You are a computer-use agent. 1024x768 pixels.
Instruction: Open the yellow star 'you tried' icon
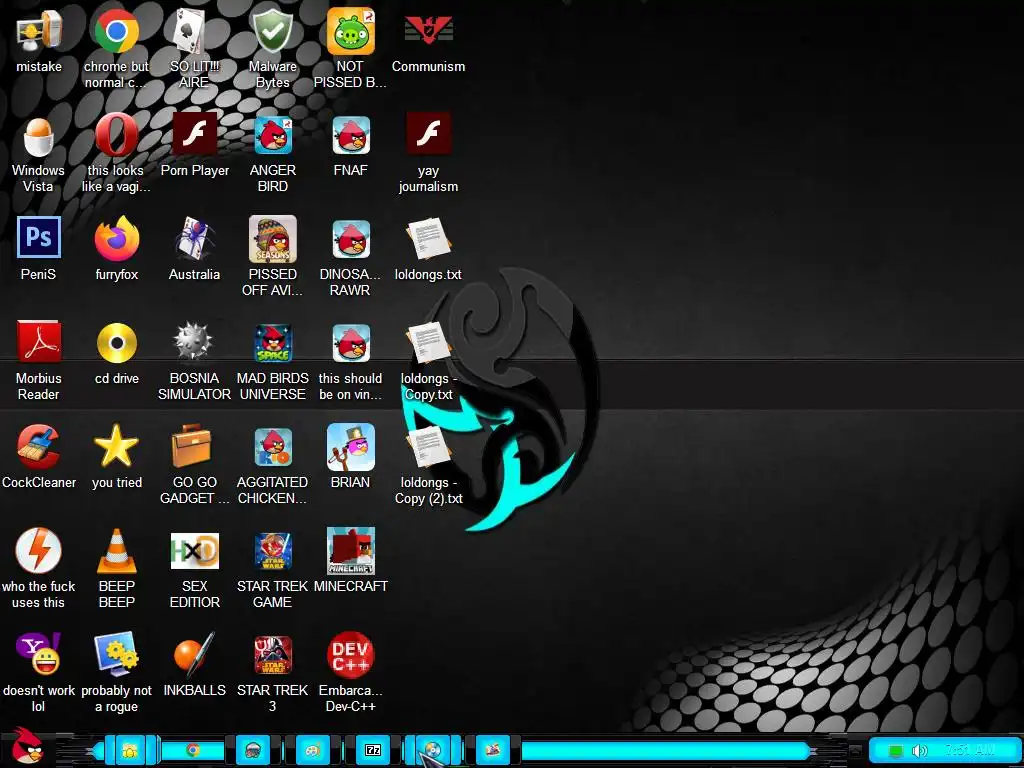pos(116,445)
